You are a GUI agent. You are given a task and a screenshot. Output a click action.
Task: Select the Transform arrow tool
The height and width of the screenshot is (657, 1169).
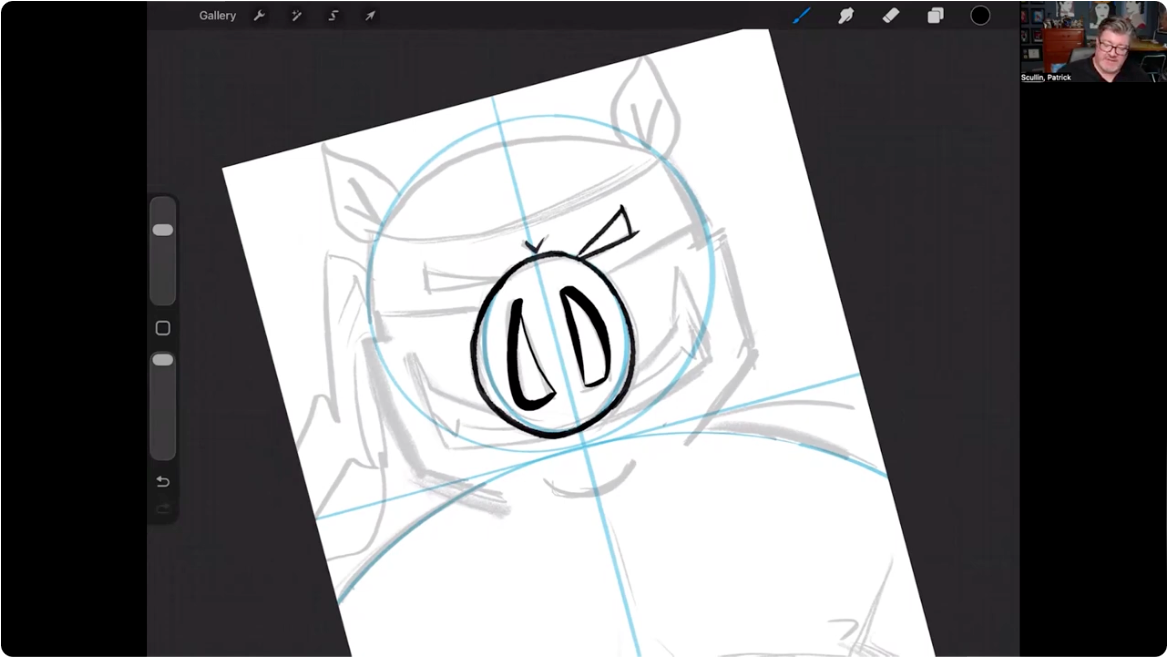370,16
